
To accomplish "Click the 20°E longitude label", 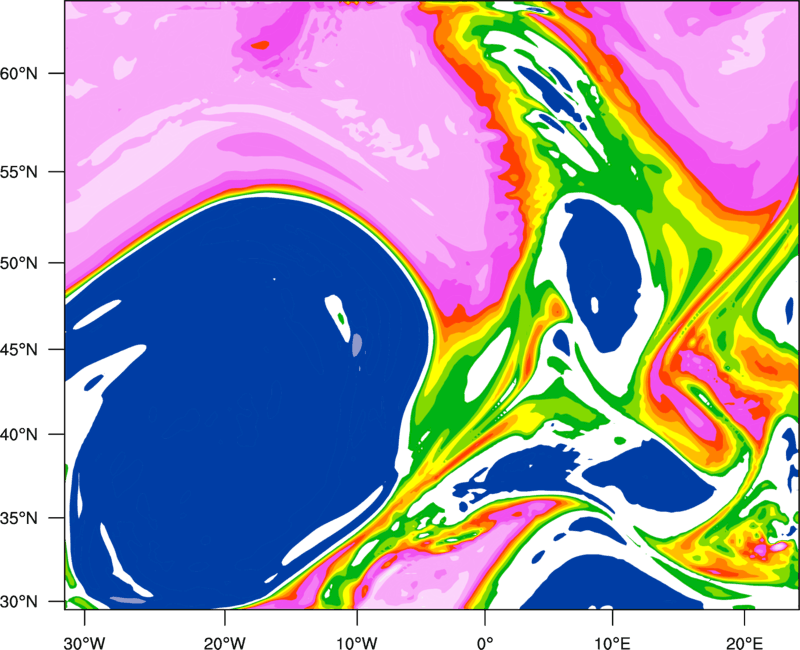I will point(744,643).
